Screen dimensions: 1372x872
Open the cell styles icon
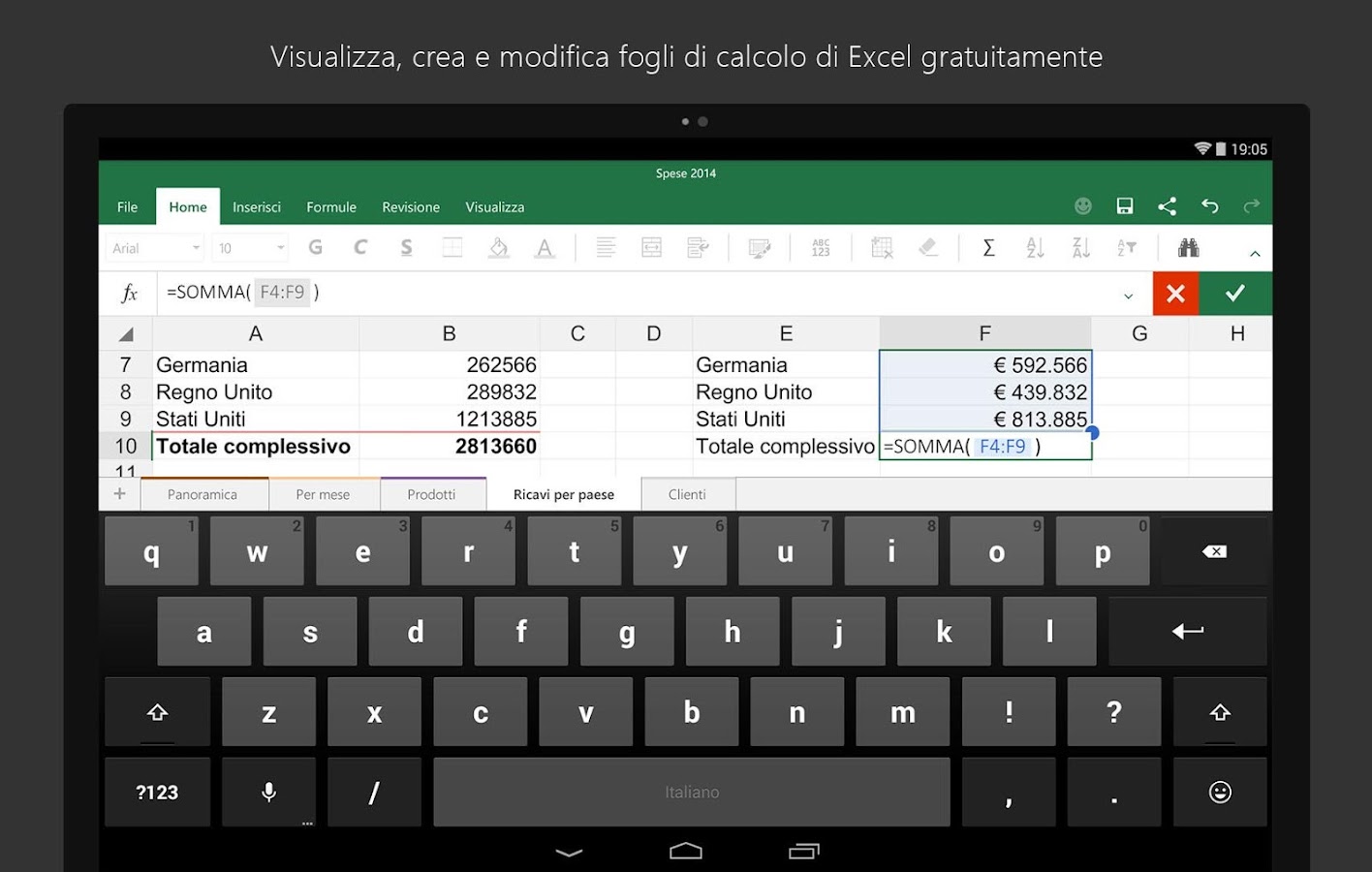point(760,248)
